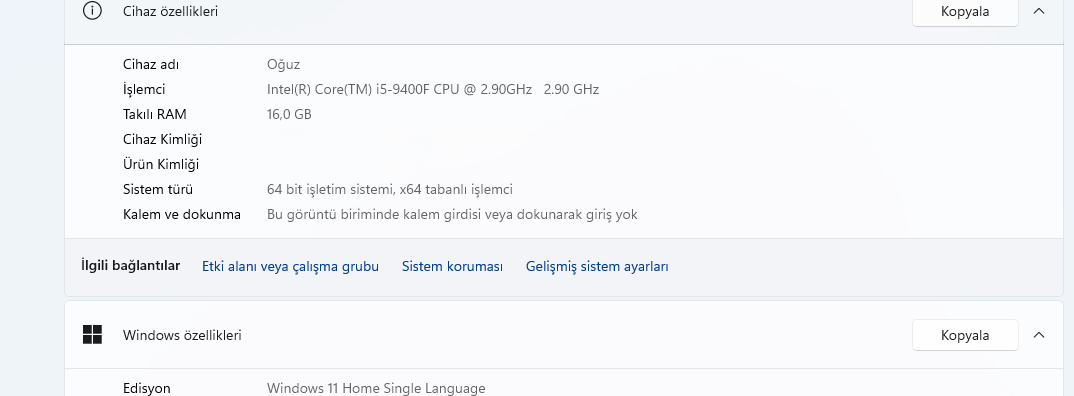The width and height of the screenshot is (1074, 396).
Task: Click the info icon beside Cihaz özellikleri
Action: [x=92, y=11]
